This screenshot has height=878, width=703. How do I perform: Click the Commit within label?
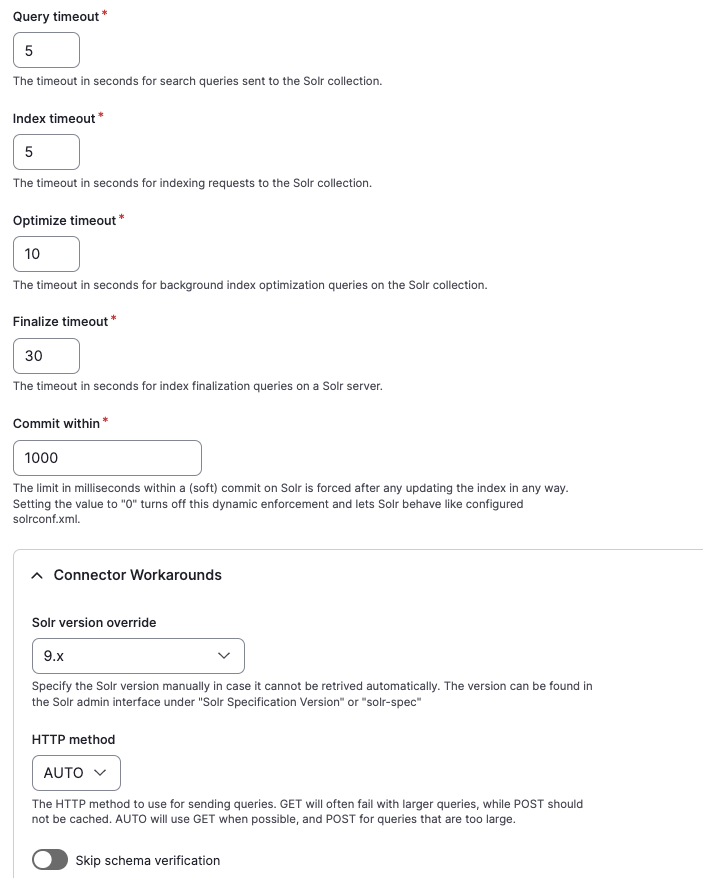click(x=57, y=424)
